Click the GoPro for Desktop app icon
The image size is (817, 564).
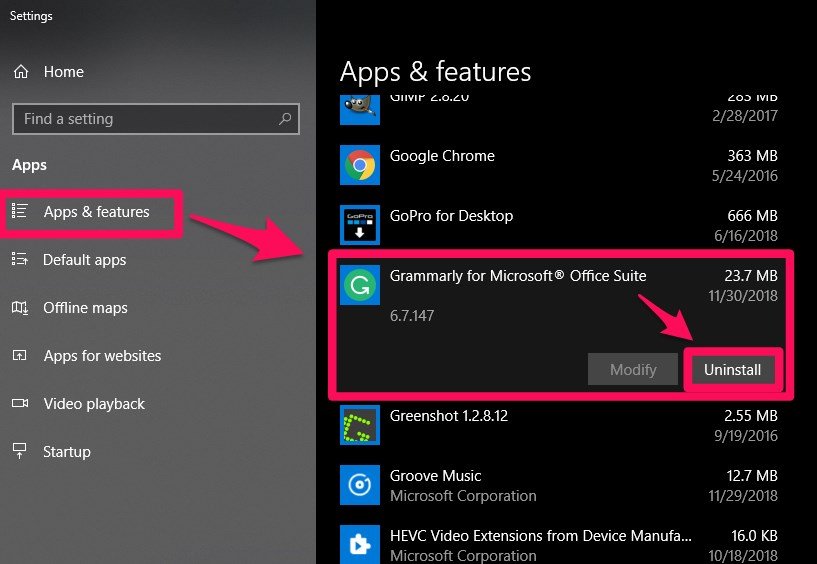[360, 225]
